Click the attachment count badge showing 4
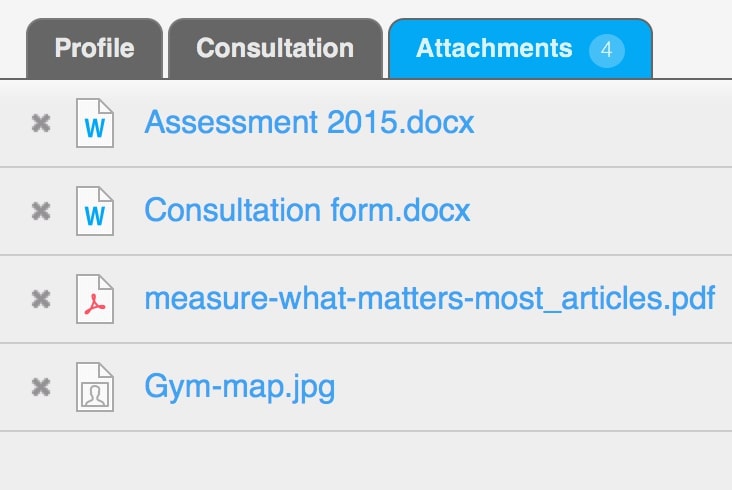The height and width of the screenshot is (490, 732). pos(607,49)
